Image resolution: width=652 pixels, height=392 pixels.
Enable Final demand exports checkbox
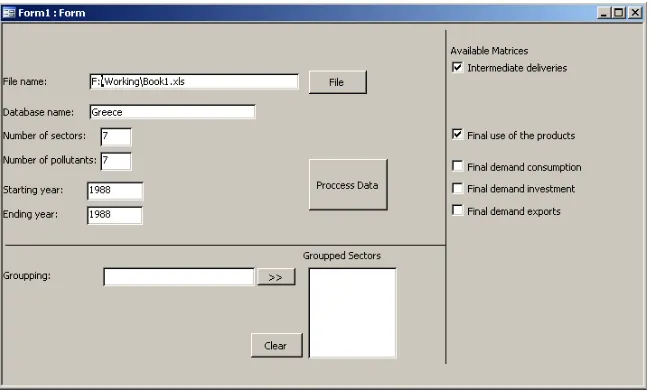pos(457,210)
